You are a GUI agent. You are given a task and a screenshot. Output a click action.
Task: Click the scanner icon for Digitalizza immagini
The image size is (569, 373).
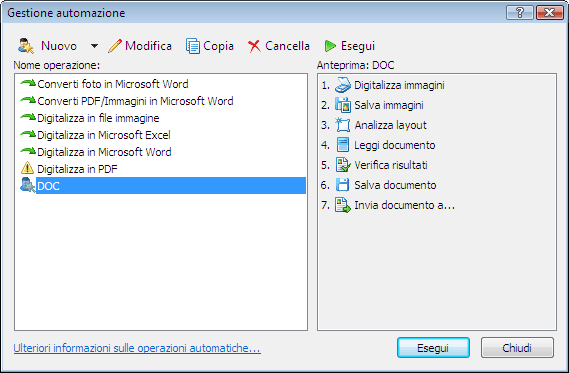[x=343, y=85]
